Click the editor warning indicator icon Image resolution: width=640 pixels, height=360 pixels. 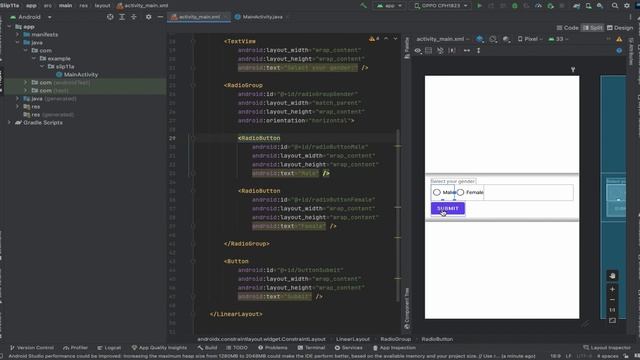tap(373, 39)
